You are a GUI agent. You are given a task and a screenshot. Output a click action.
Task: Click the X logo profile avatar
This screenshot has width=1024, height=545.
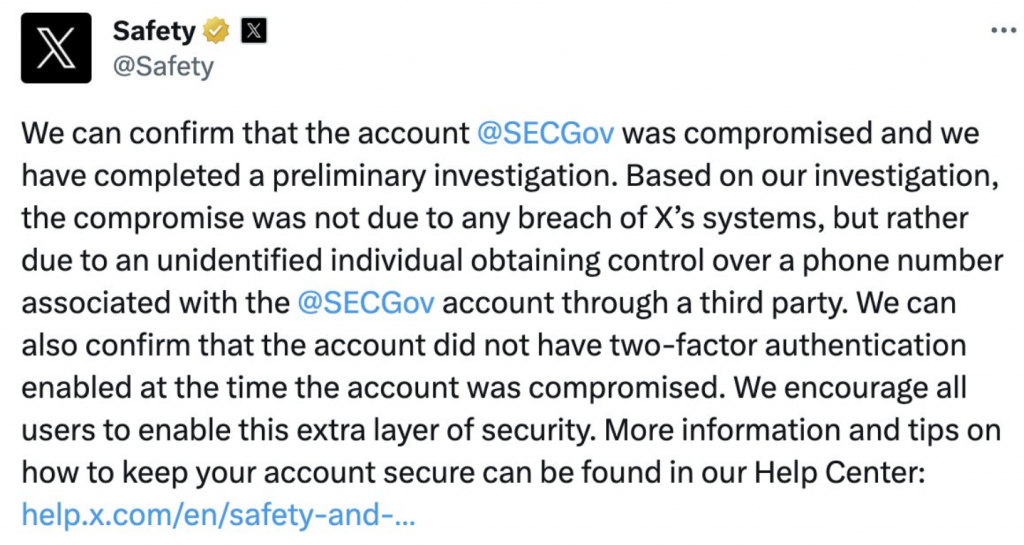click(56, 48)
